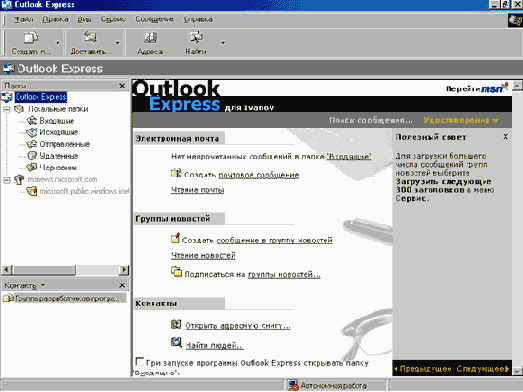Image resolution: width=523 pixels, height=392 pixels.
Task: Click the Outlook Express folder banner icon
Action: click(x=9, y=68)
